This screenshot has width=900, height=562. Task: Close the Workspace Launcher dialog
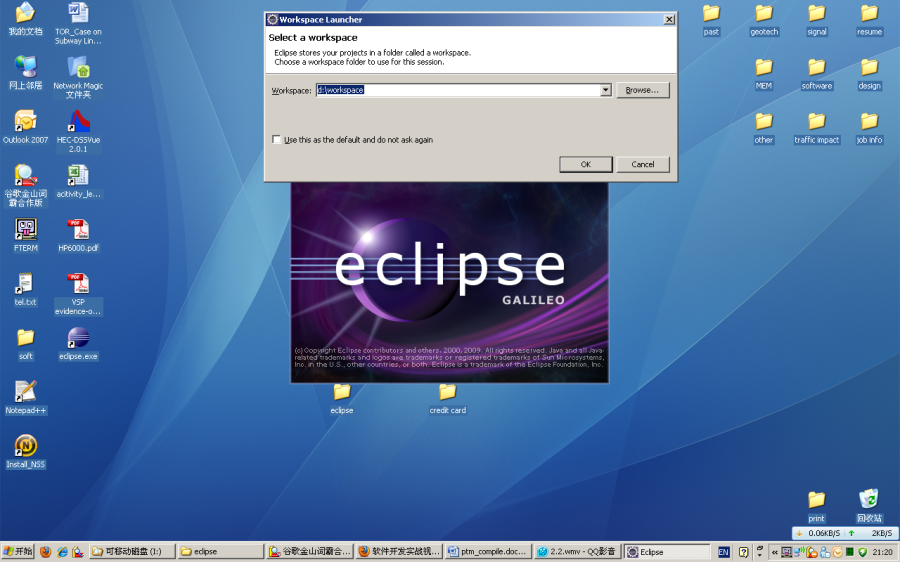669,20
